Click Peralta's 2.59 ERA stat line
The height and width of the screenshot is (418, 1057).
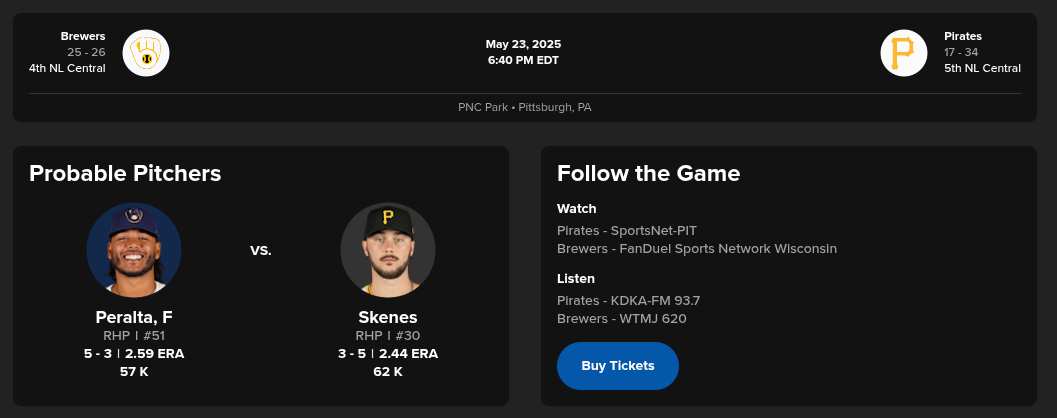[x=134, y=353]
